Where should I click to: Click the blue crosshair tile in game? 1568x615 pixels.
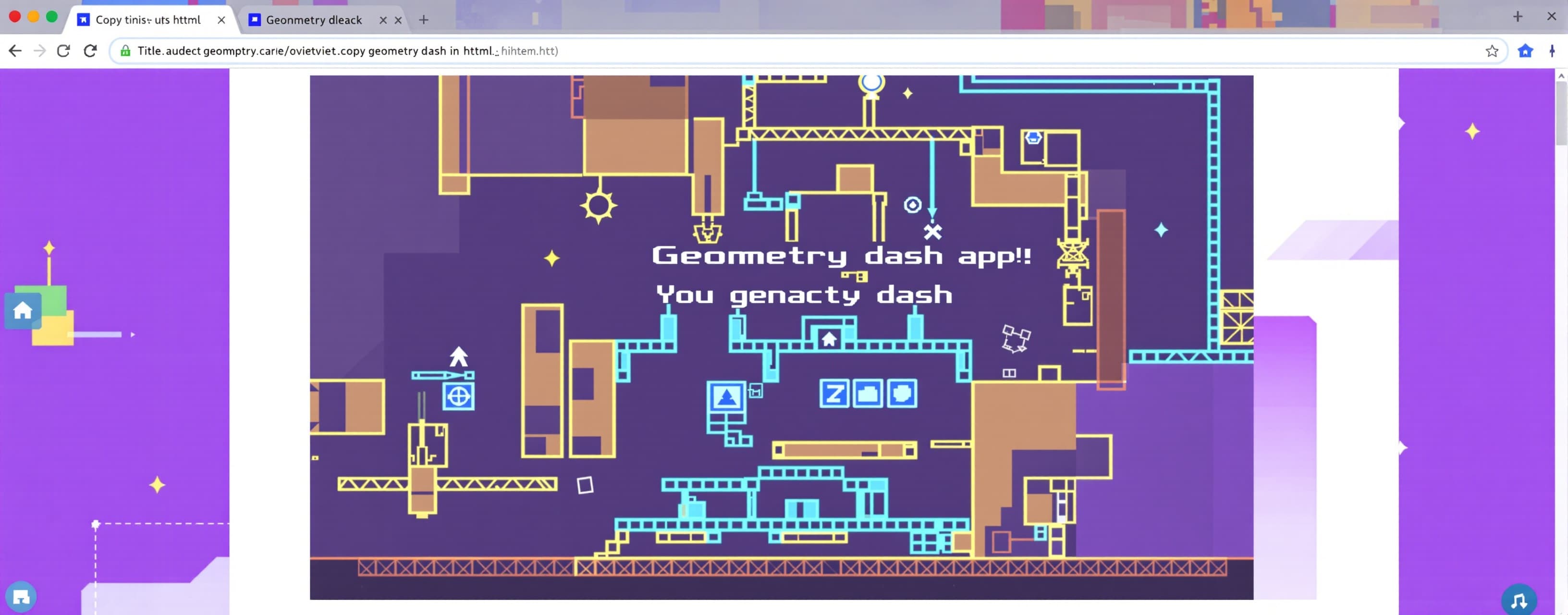[458, 397]
